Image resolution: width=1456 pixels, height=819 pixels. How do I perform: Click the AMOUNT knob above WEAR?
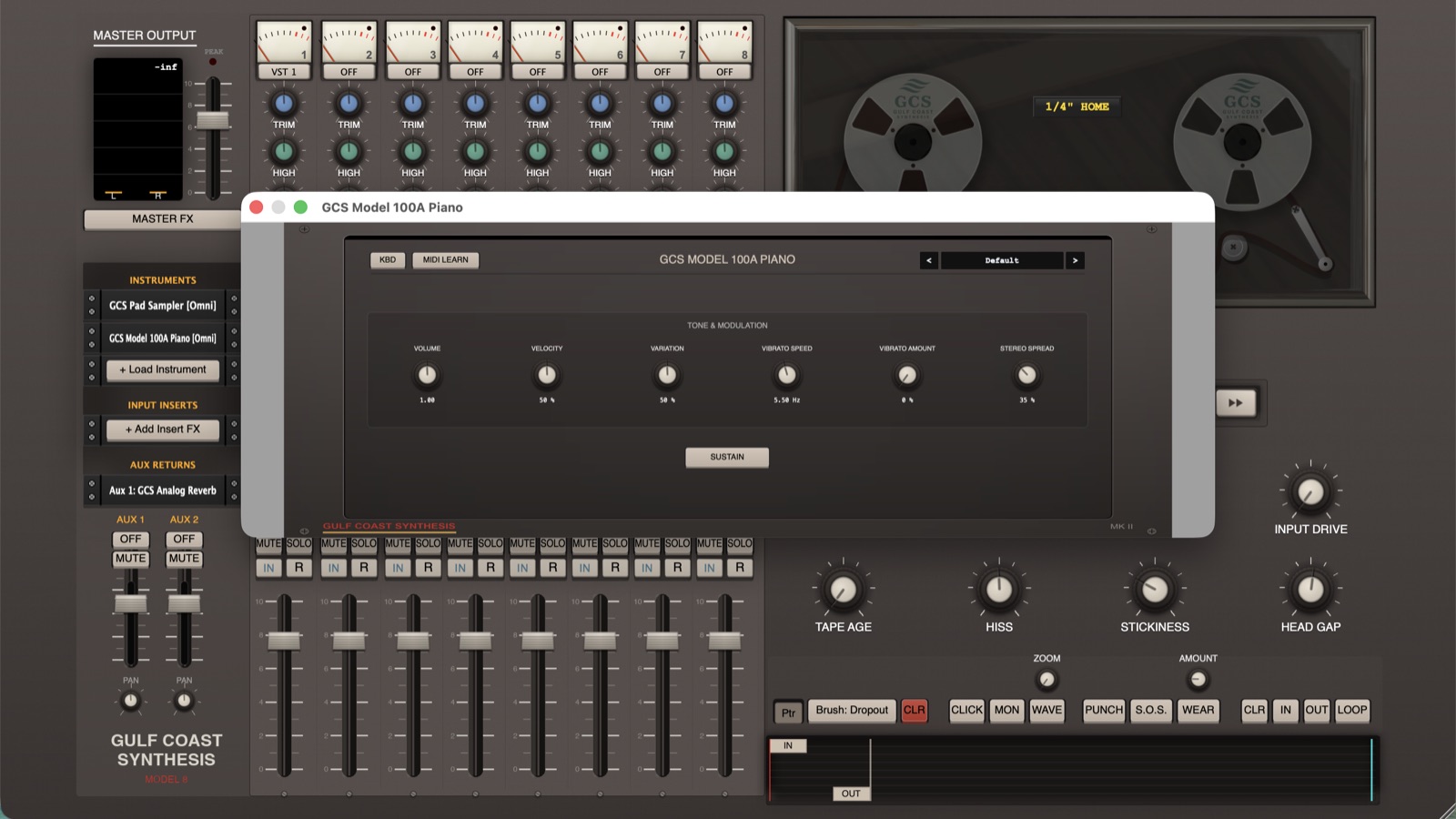(1198, 679)
